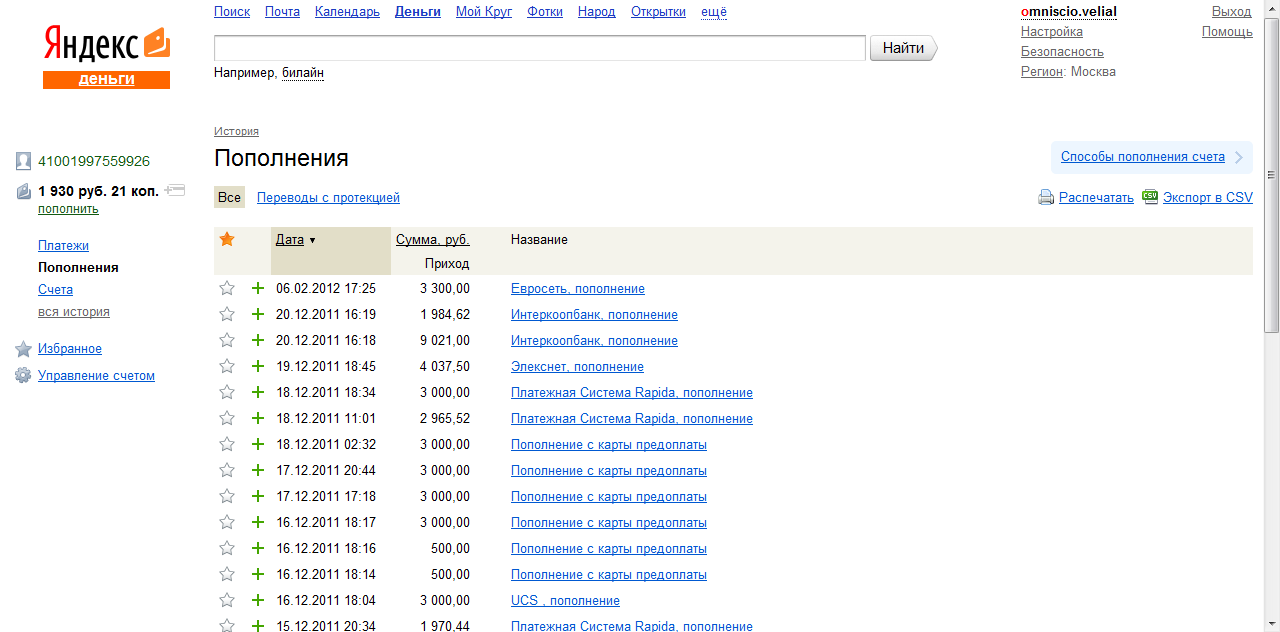Star the 20.12.2011 16:19 Интеркоопбанк row
Viewport: 1280px width, 632px height.
(x=227, y=314)
